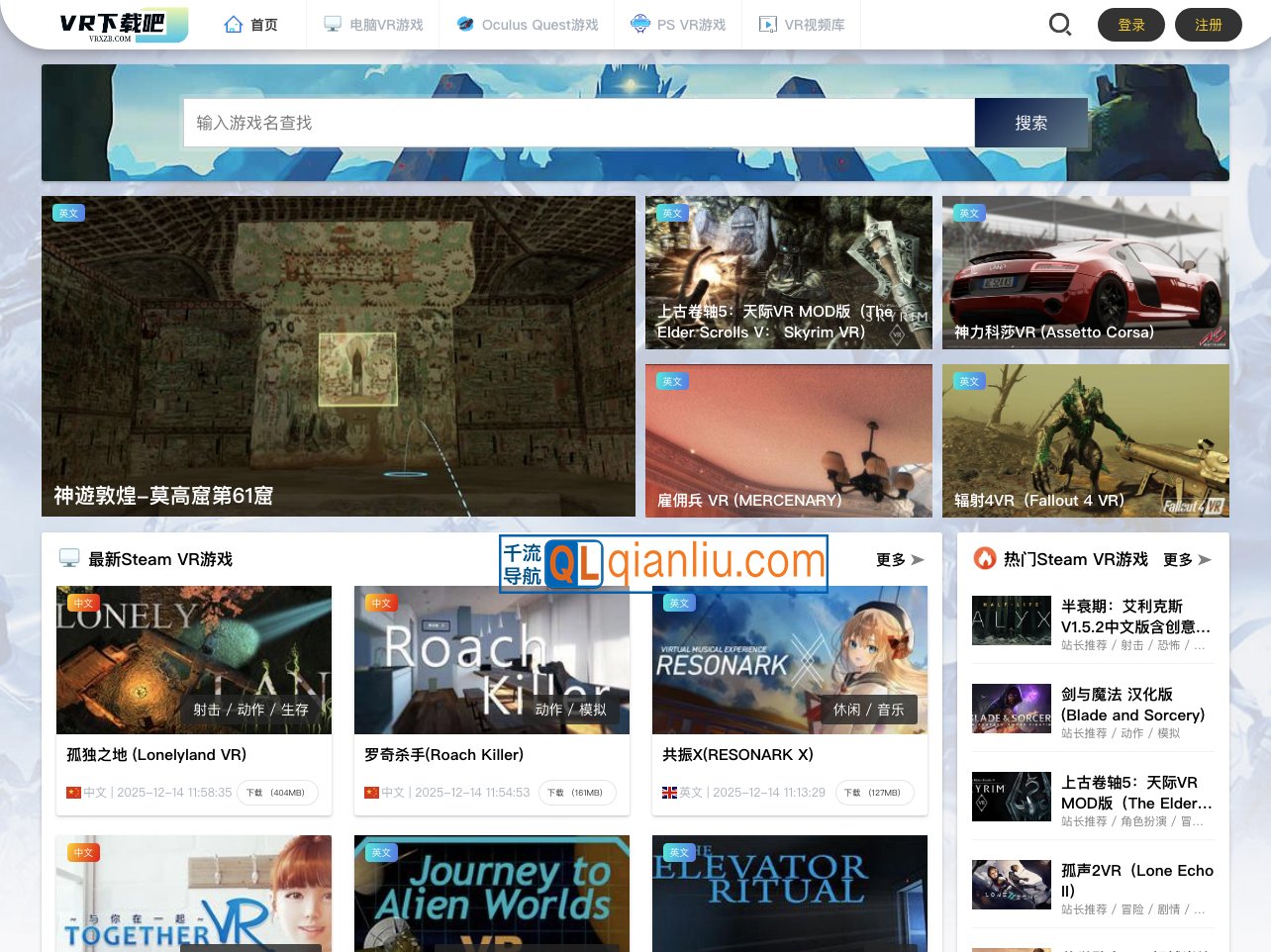Click the home icon beside 首页
The height and width of the screenshot is (952, 1271).
[x=234, y=25]
